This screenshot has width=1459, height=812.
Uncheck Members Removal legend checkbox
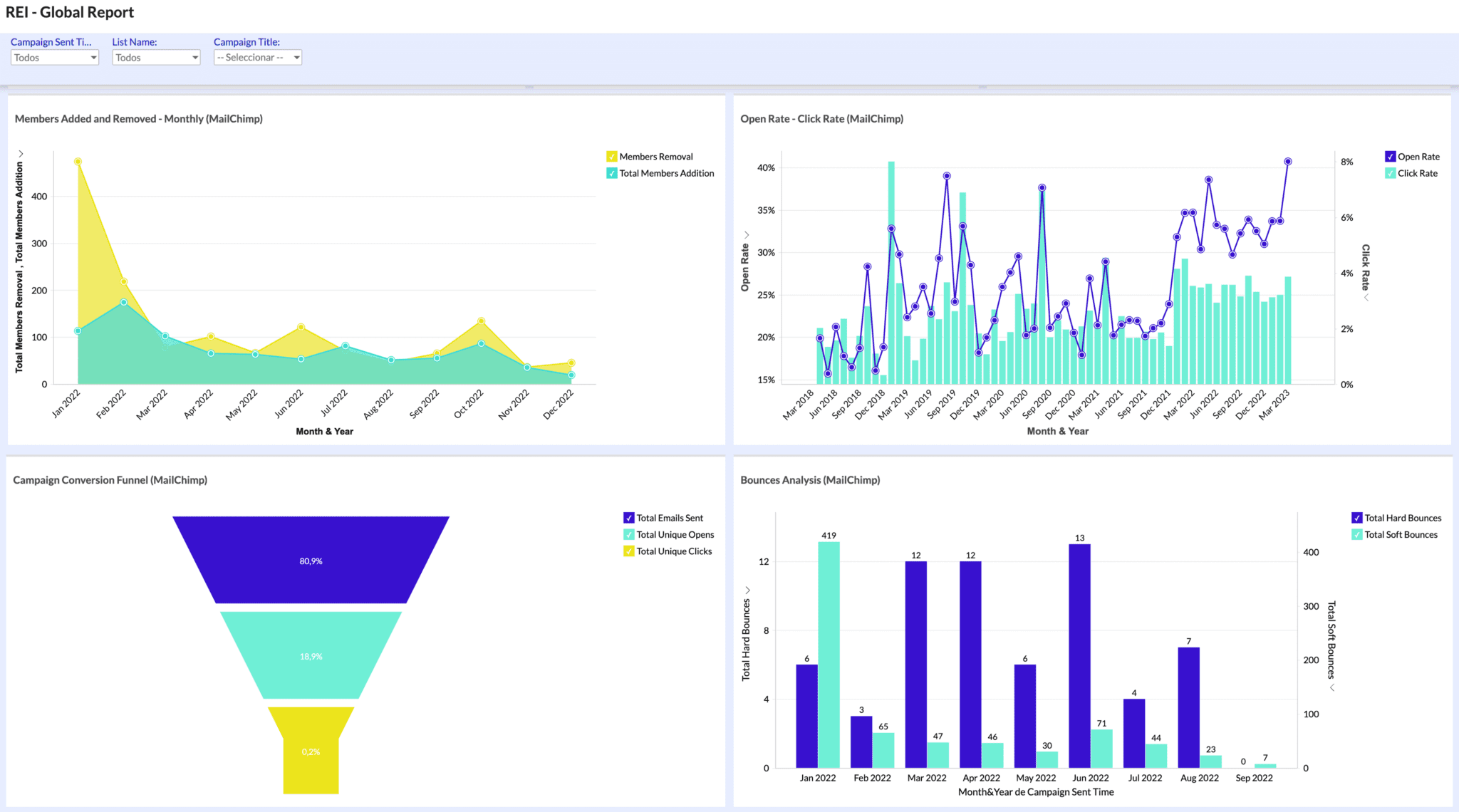pos(611,157)
